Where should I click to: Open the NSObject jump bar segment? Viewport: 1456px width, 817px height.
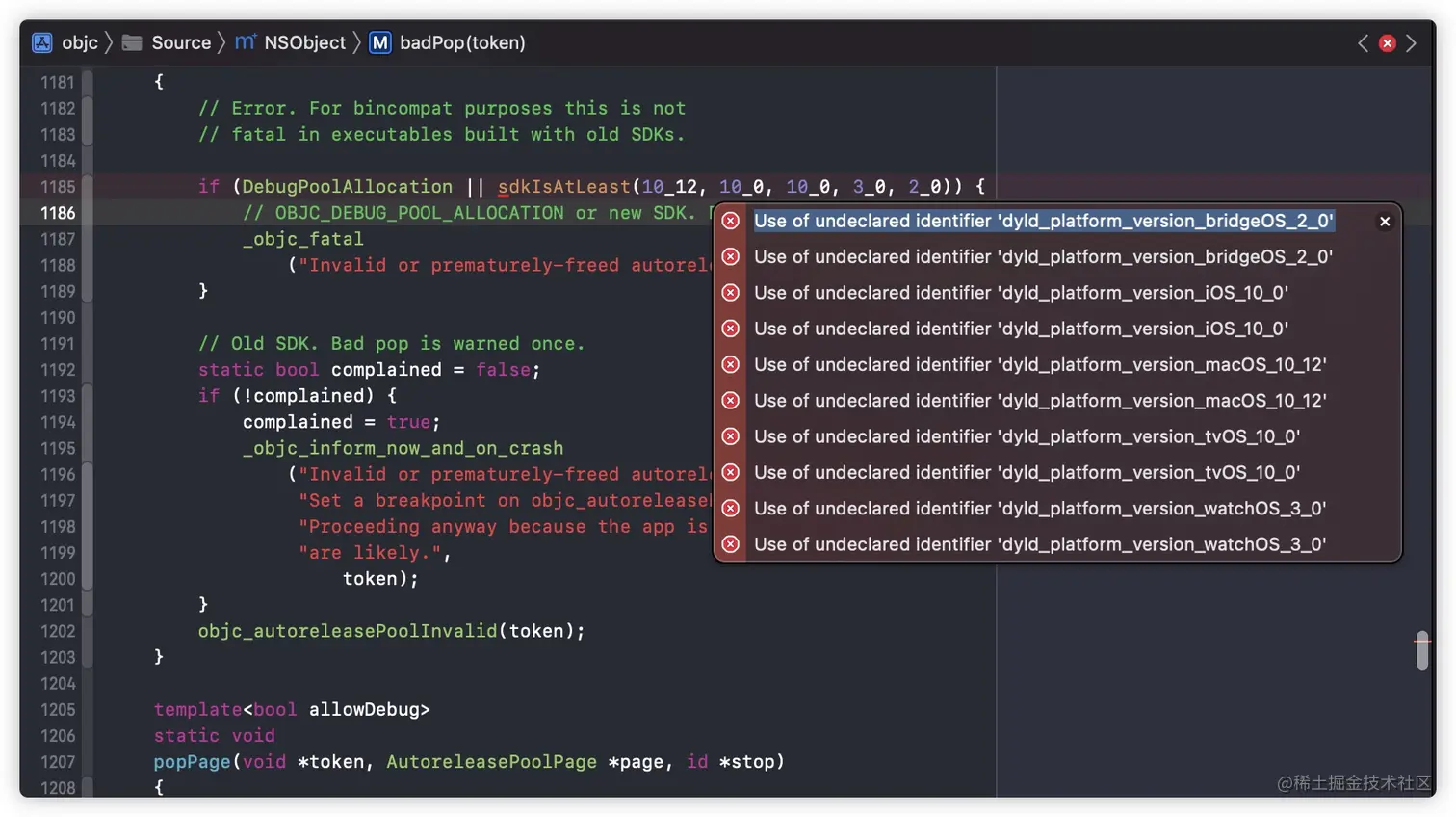tap(304, 42)
